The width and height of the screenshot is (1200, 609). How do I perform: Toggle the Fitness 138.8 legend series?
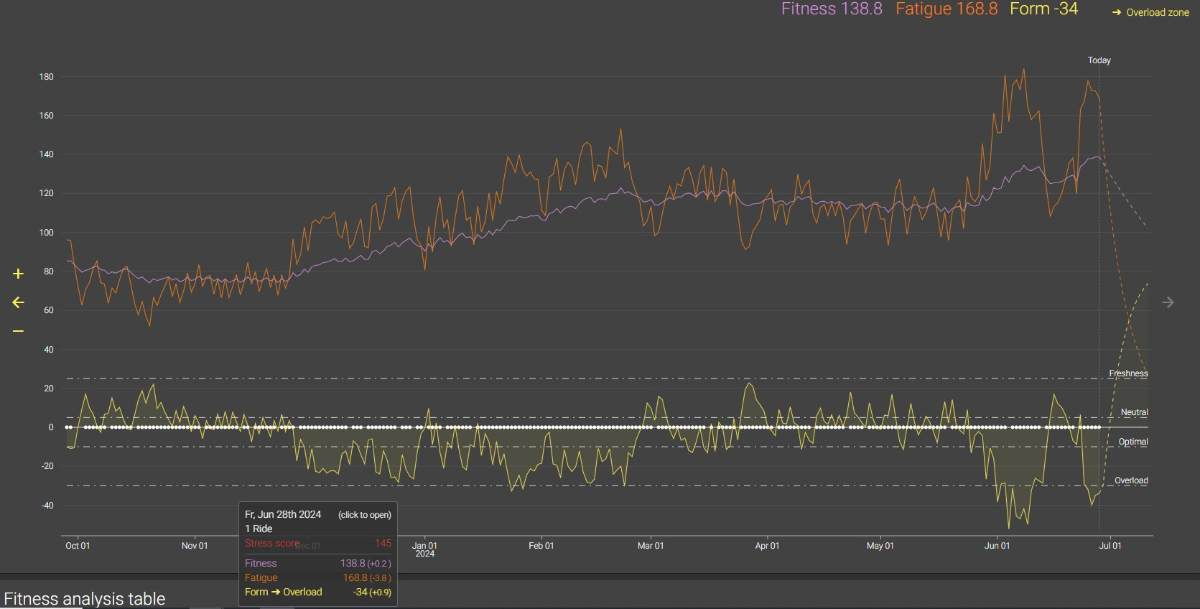tap(831, 10)
